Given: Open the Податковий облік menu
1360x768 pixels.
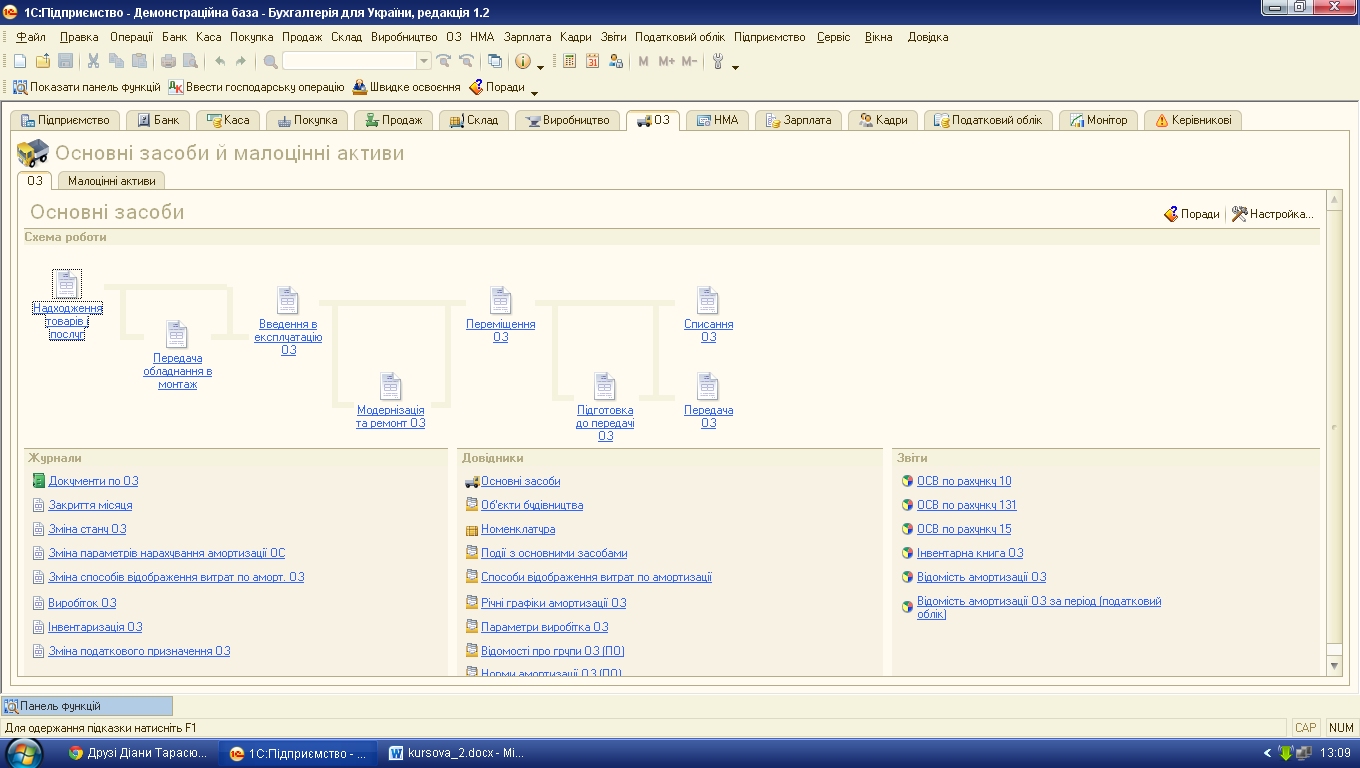Looking at the screenshot, I should coord(680,37).
